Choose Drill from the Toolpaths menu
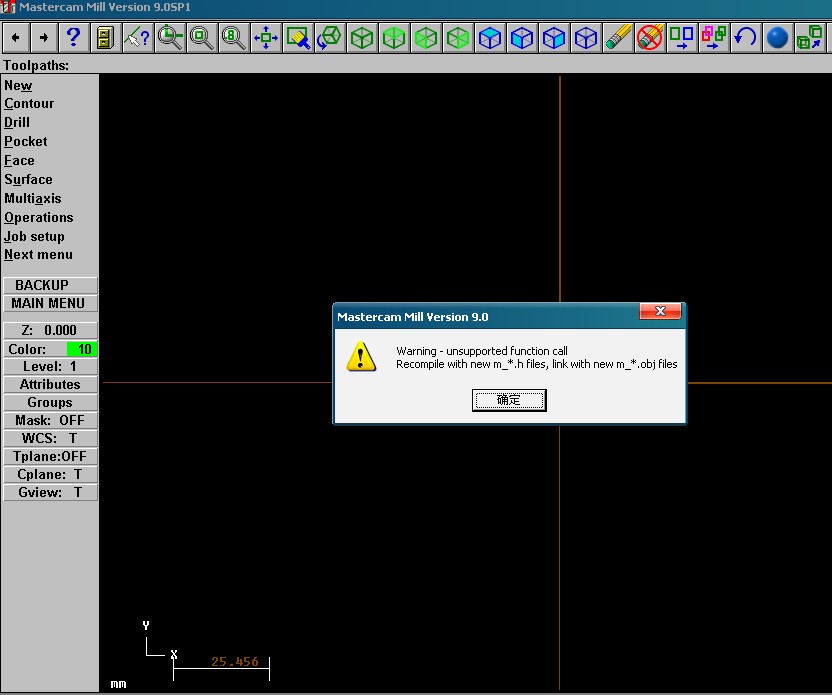This screenshot has width=832, height=695. coord(17,123)
